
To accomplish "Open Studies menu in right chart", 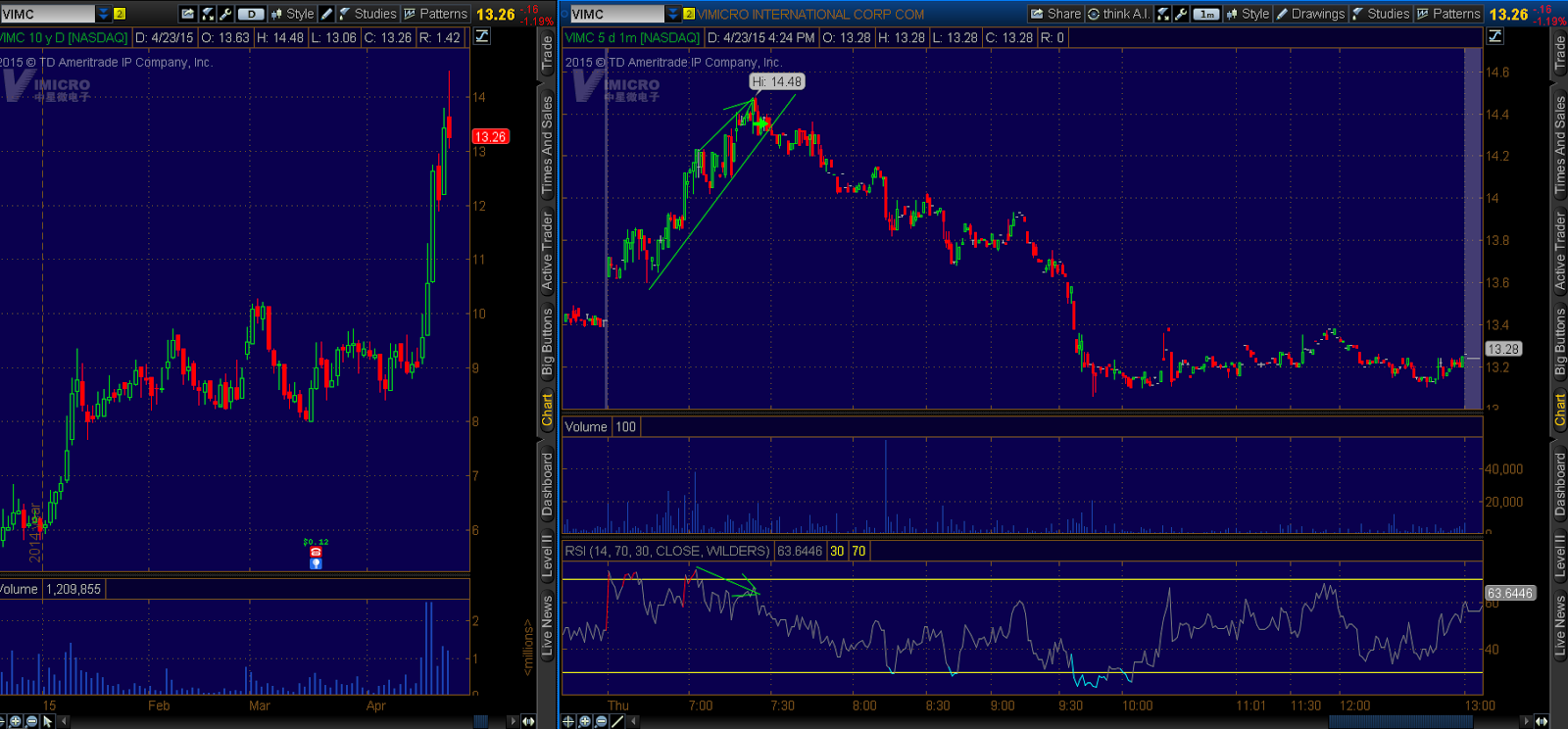I will (1381, 14).
